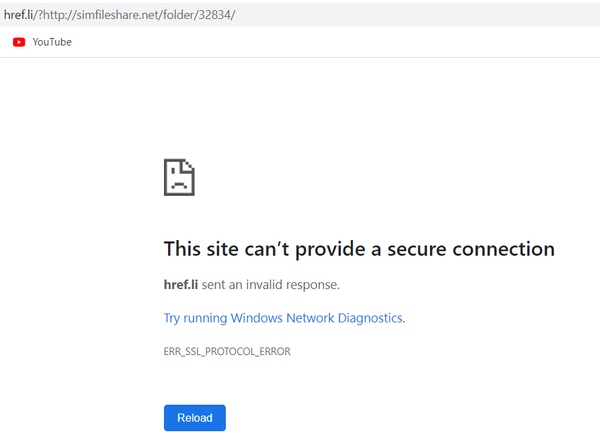The width and height of the screenshot is (600, 440).
Task: Click the word 'Diagnostics' in the blue link
Action: coord(370,318)
